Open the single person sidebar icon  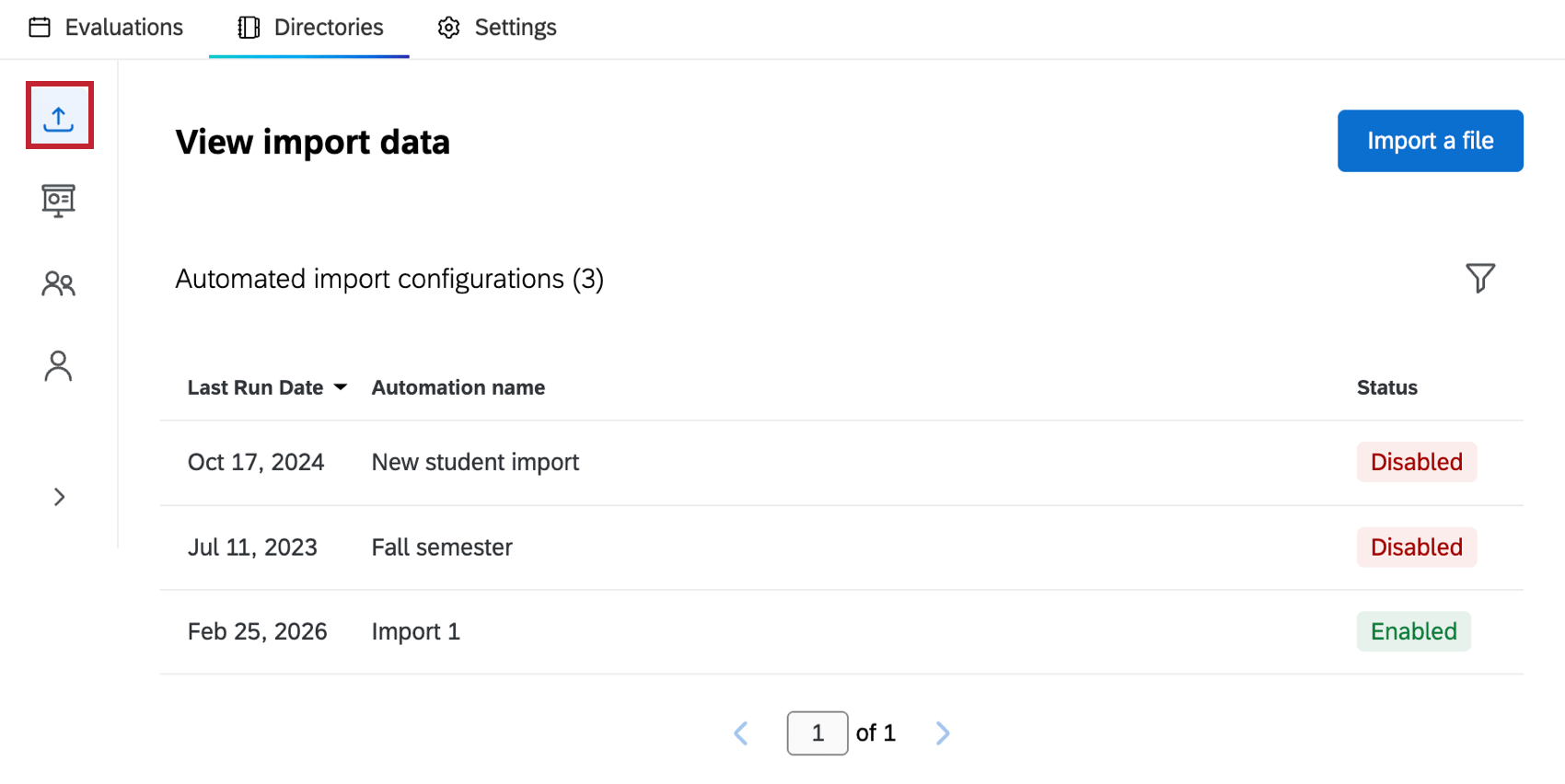click(59, 366)
